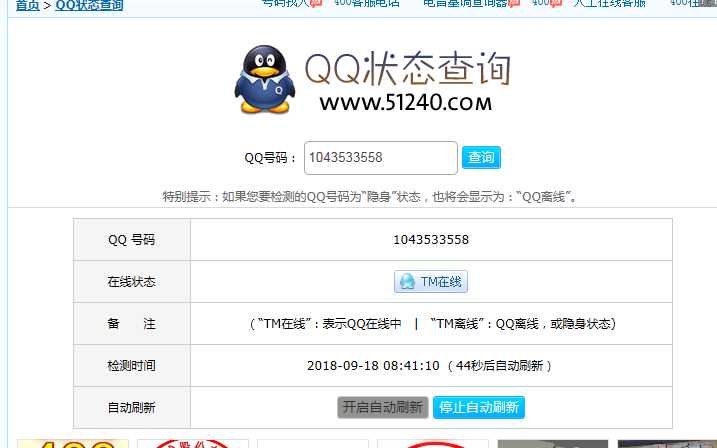Click the TM在线 status badge
Screen dimensions: 717x448
coord(431,282)
